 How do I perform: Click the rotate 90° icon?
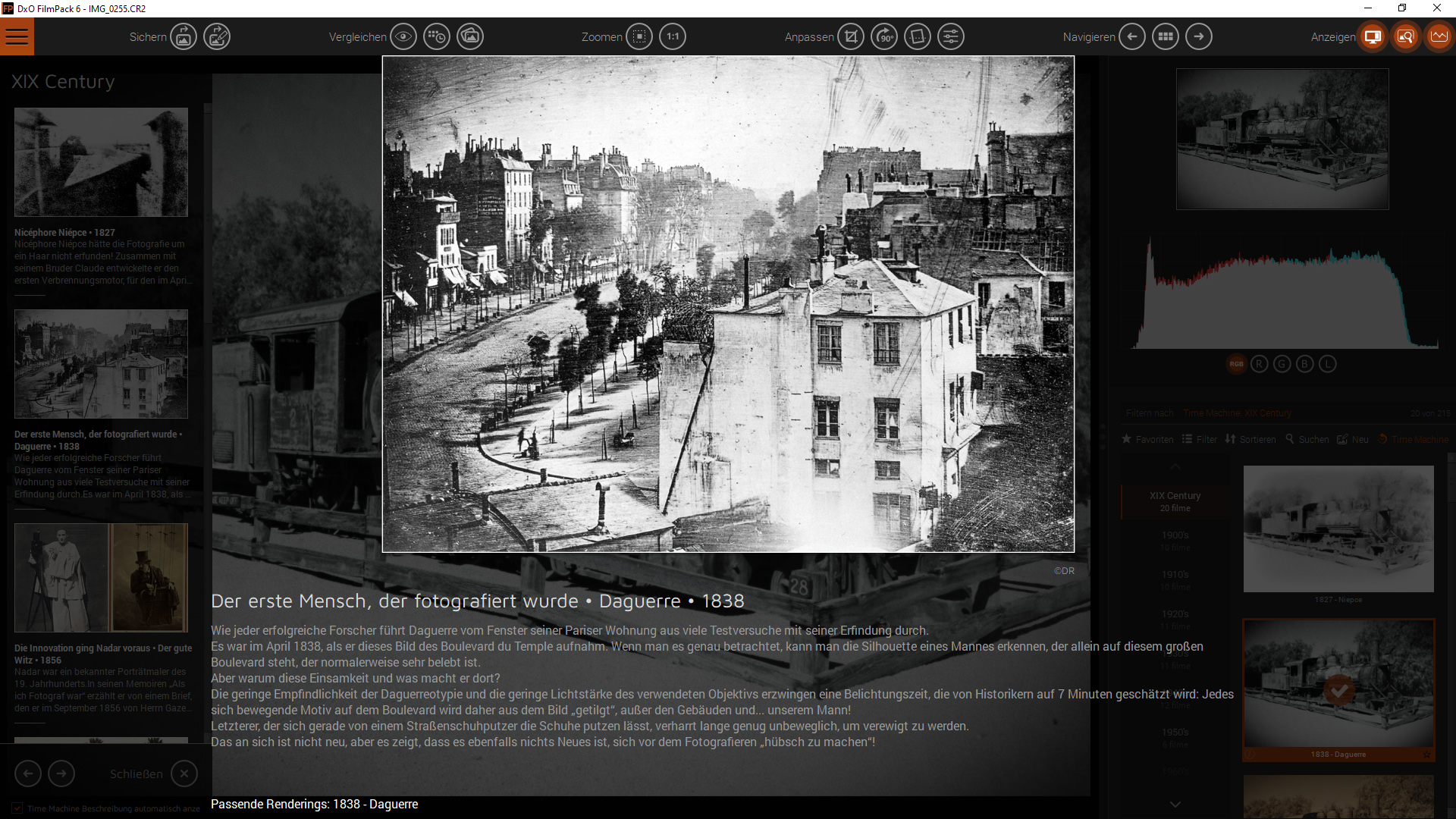[884, 36]
